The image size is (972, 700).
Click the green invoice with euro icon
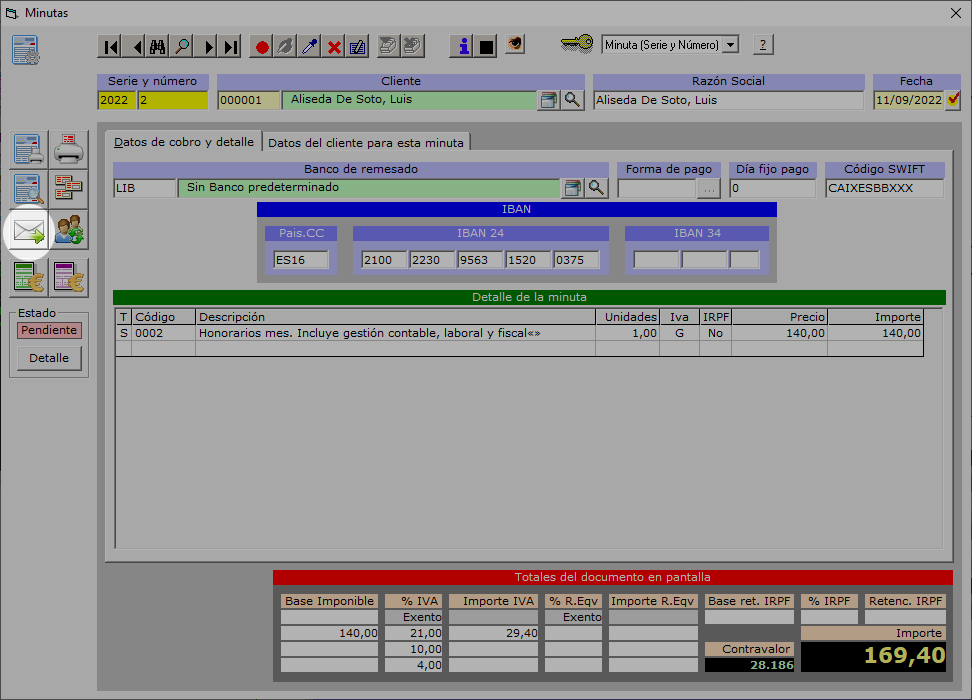(29, 277)
